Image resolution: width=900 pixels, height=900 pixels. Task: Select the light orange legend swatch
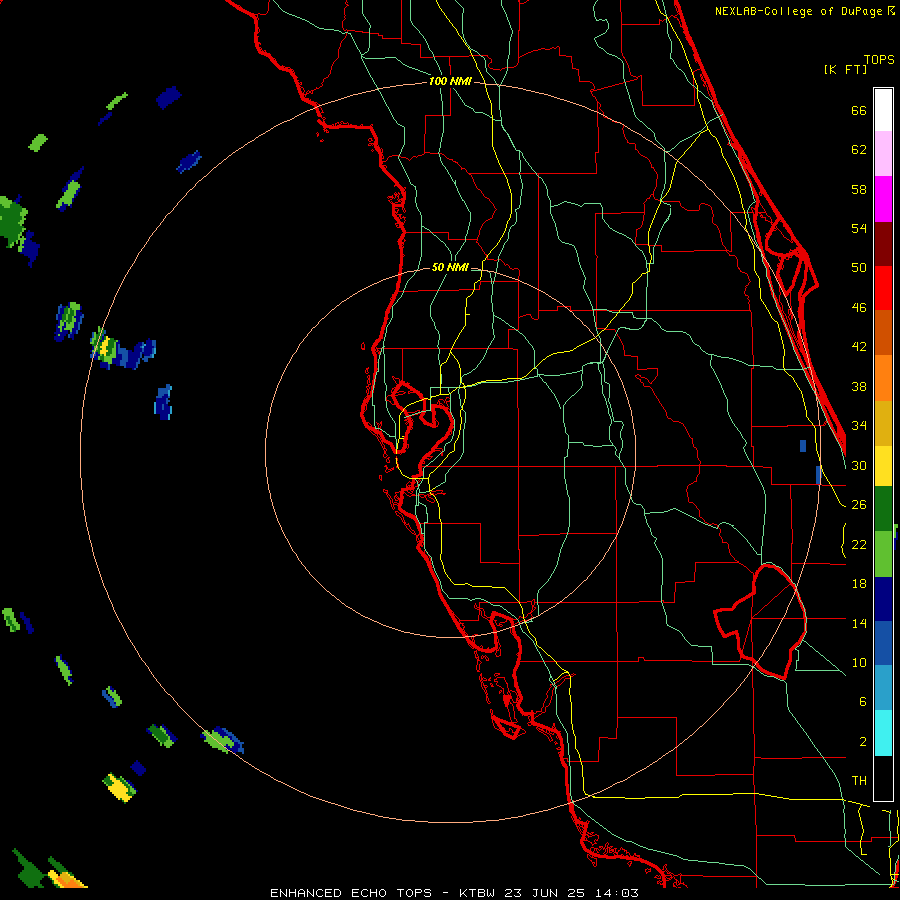click(x=883, y=378)
